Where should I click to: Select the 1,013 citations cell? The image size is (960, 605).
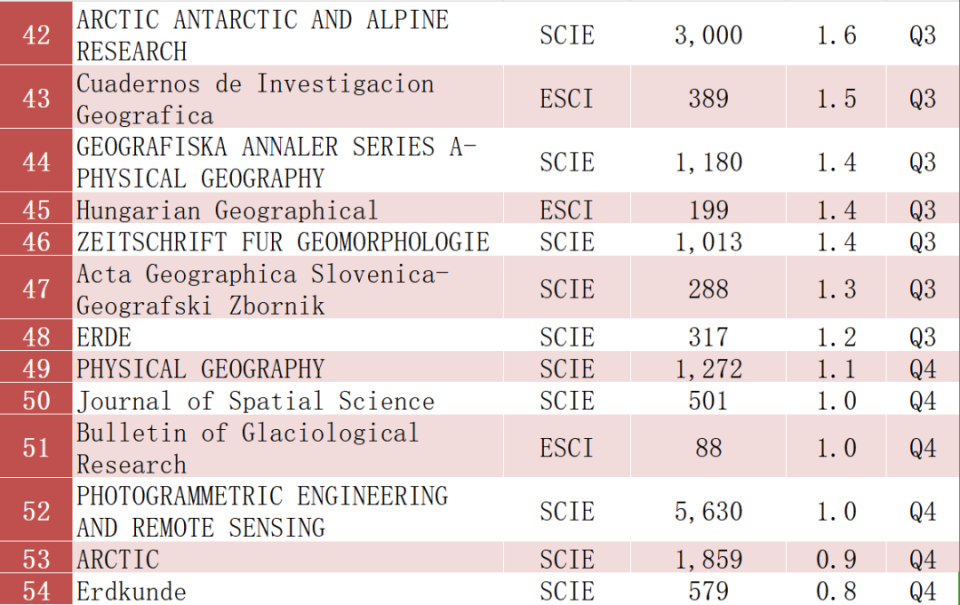708,242
